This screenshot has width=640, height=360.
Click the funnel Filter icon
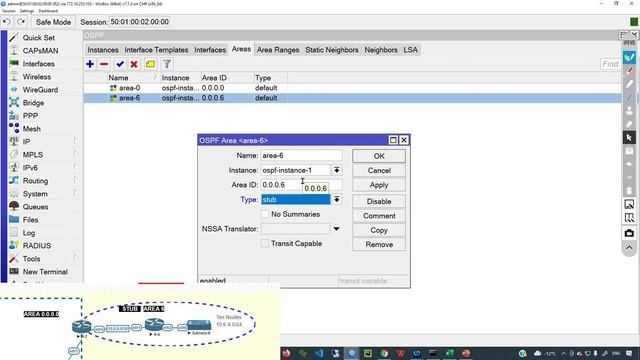coord(167,64)
